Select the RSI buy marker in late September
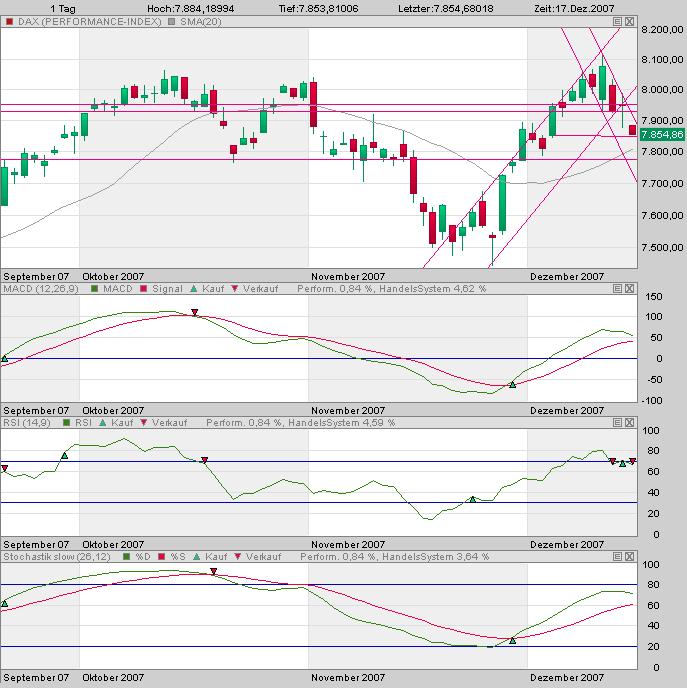687x688 pixels. (64, 456)
